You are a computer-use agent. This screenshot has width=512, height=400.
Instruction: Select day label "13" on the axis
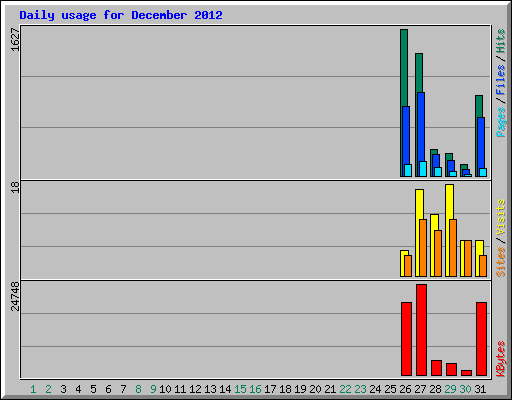(x=210, y=389)
